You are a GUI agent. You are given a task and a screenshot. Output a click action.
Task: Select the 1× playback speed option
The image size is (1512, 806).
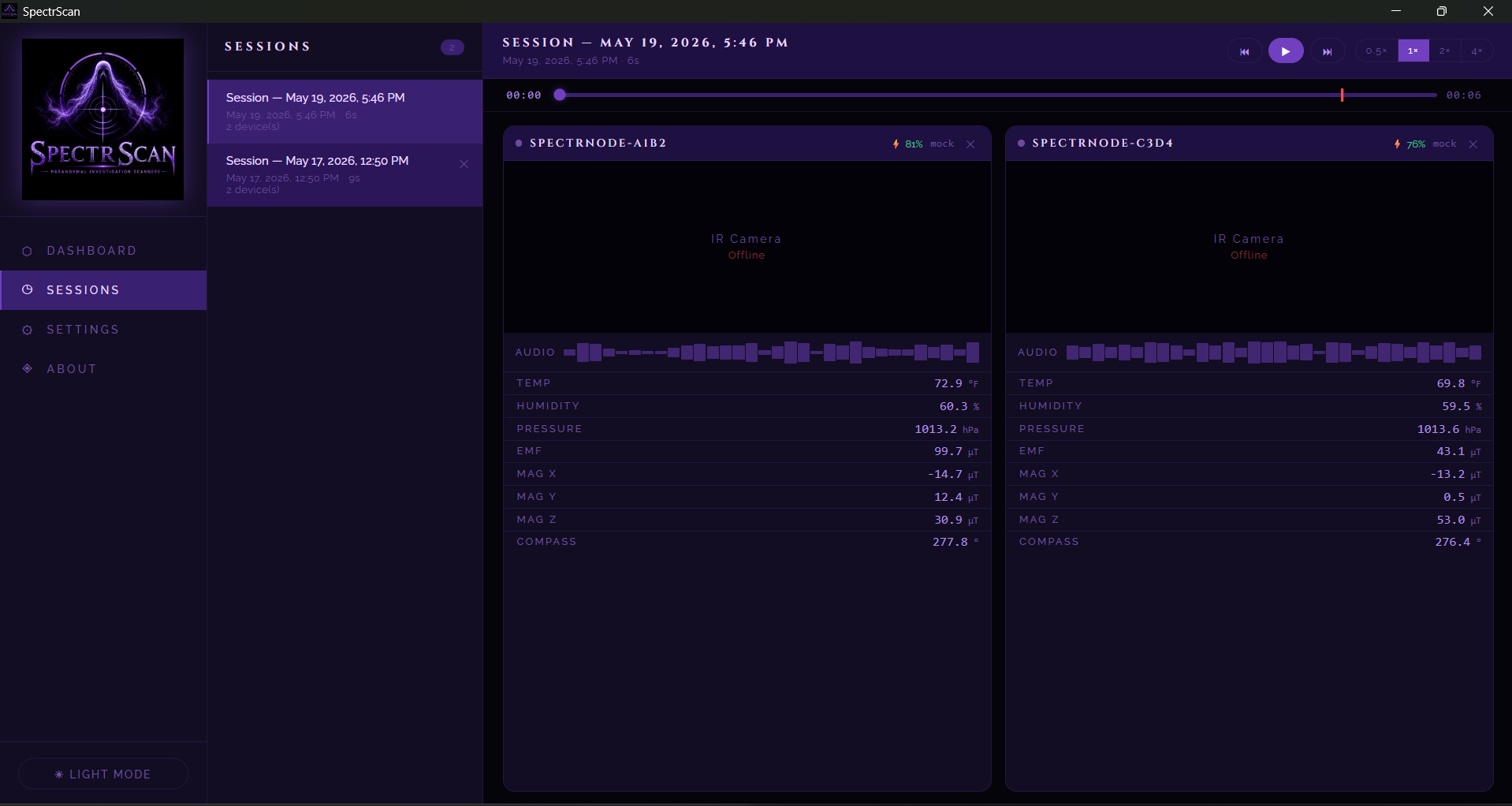click(x=1413, y=51)
